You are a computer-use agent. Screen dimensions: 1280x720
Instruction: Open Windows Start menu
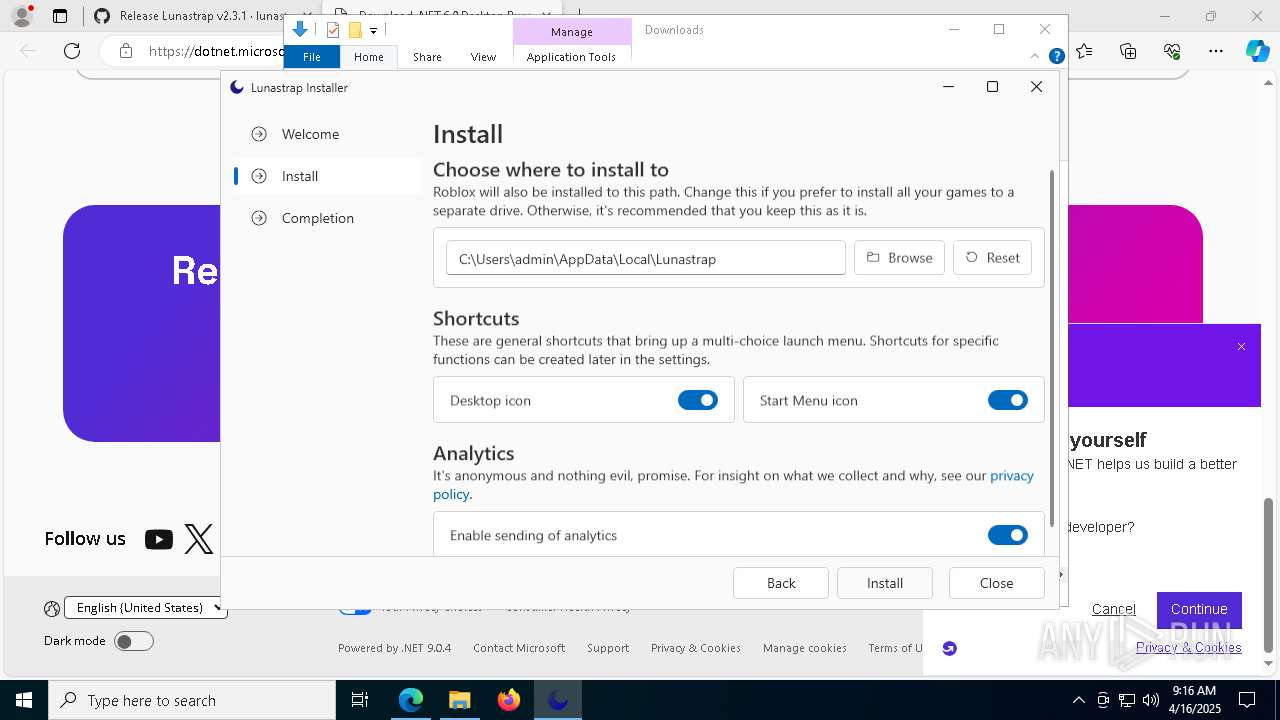pos(24,700)
